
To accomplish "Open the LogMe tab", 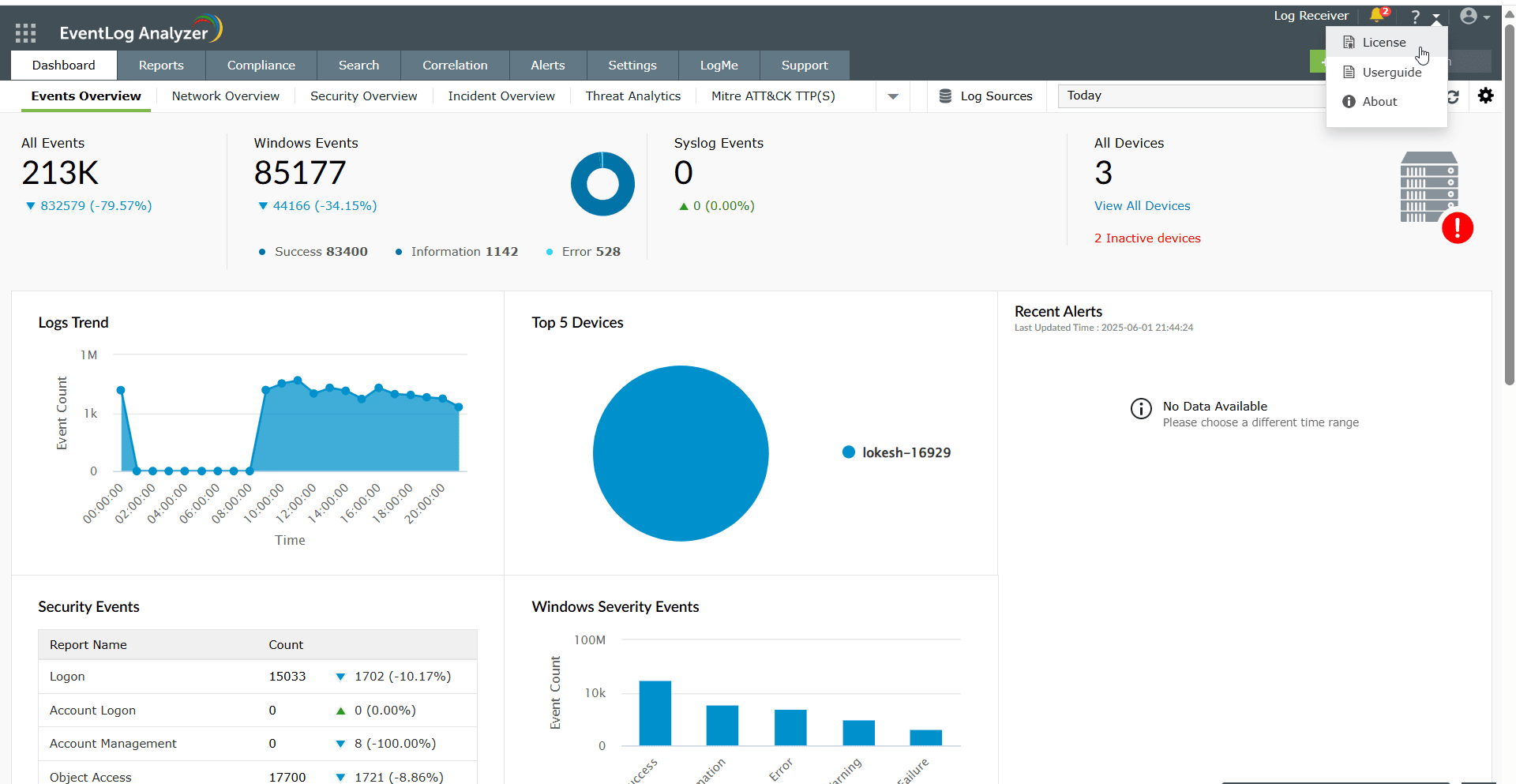I will pyautogui.click(x=719, y=66).
